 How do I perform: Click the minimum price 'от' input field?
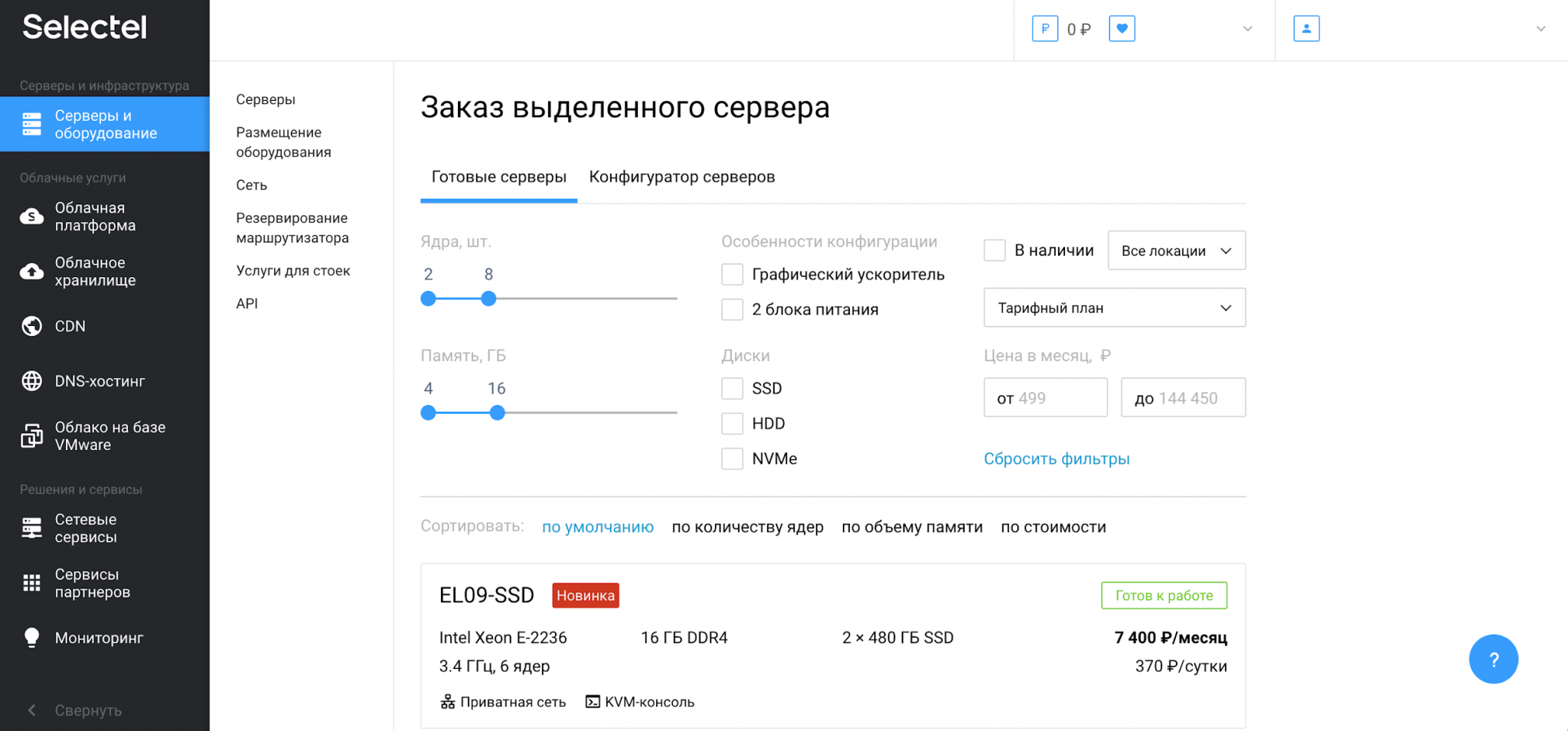[1045, 398]
